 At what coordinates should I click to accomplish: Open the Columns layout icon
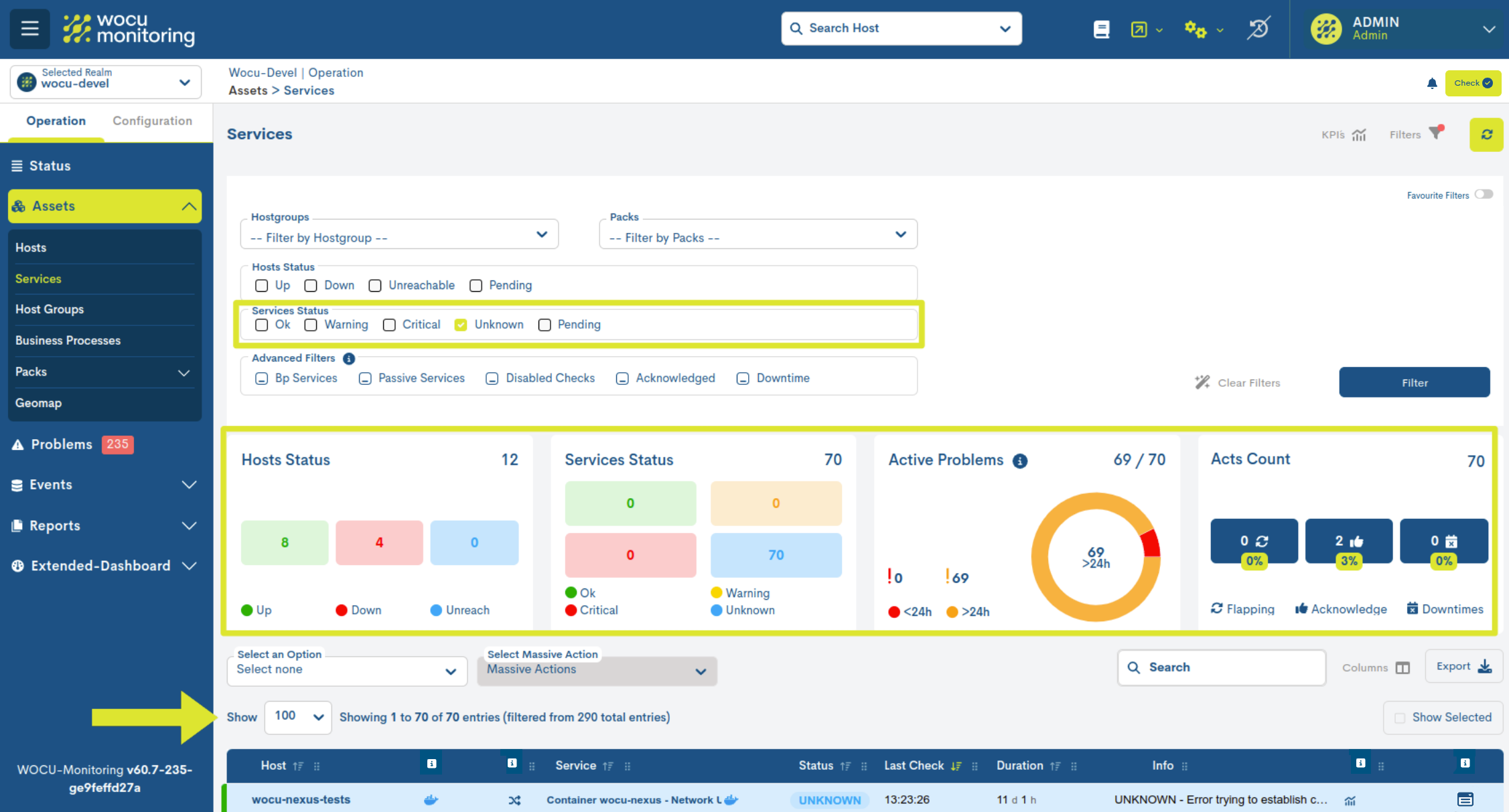click(x=1403, y=668)
